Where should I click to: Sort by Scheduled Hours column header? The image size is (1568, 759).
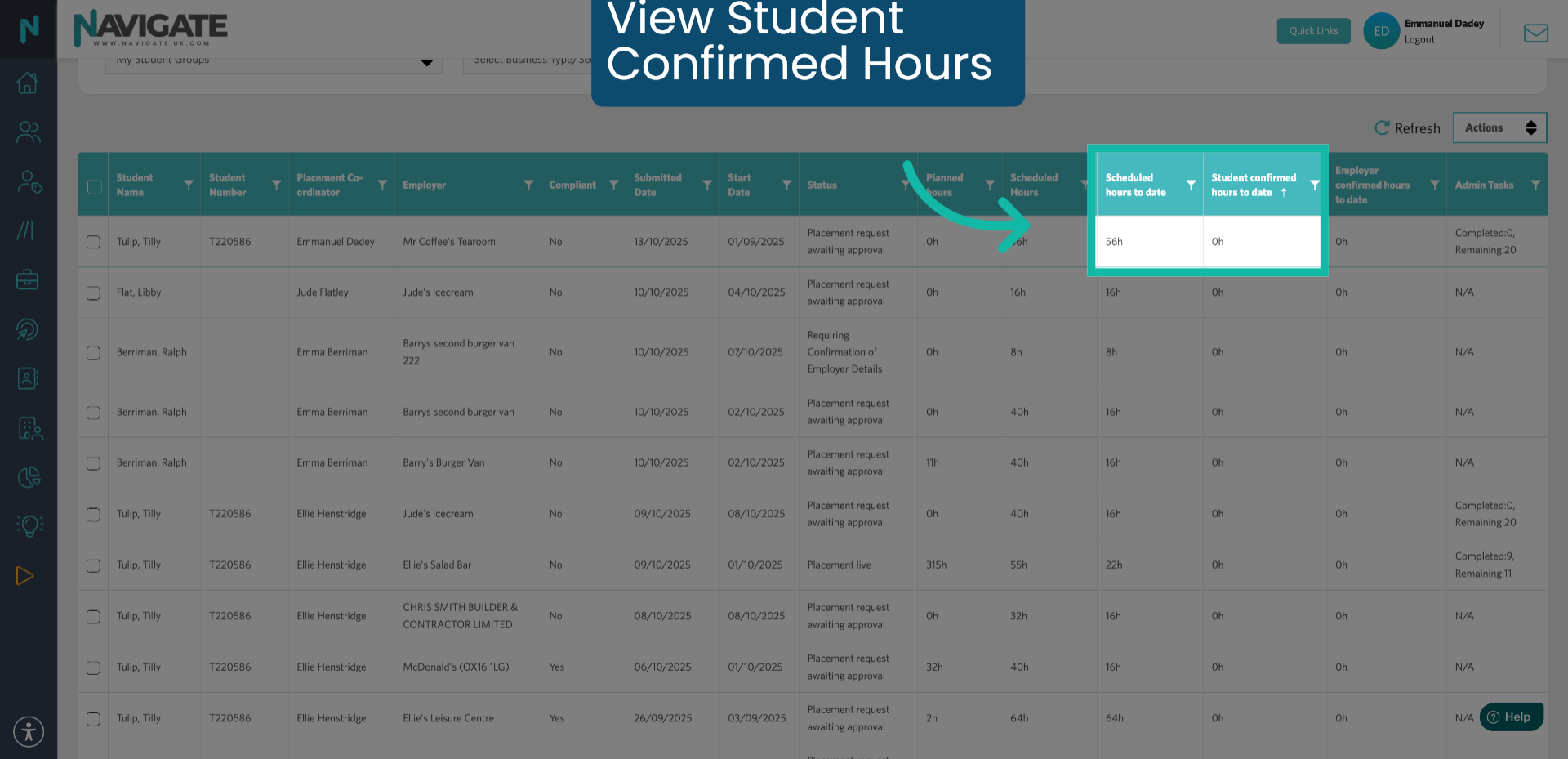1033,185
